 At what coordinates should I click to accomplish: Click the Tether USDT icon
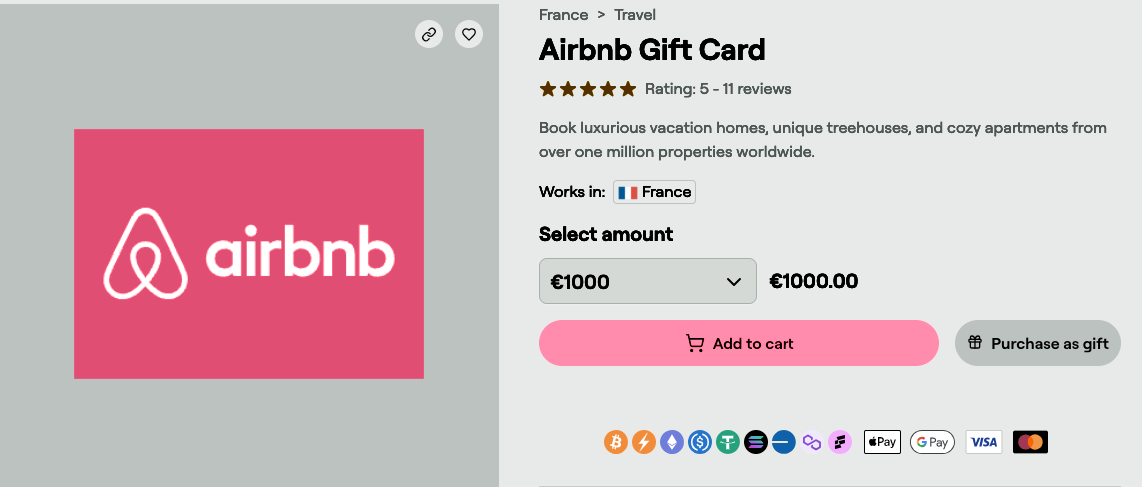pos(728,442)
